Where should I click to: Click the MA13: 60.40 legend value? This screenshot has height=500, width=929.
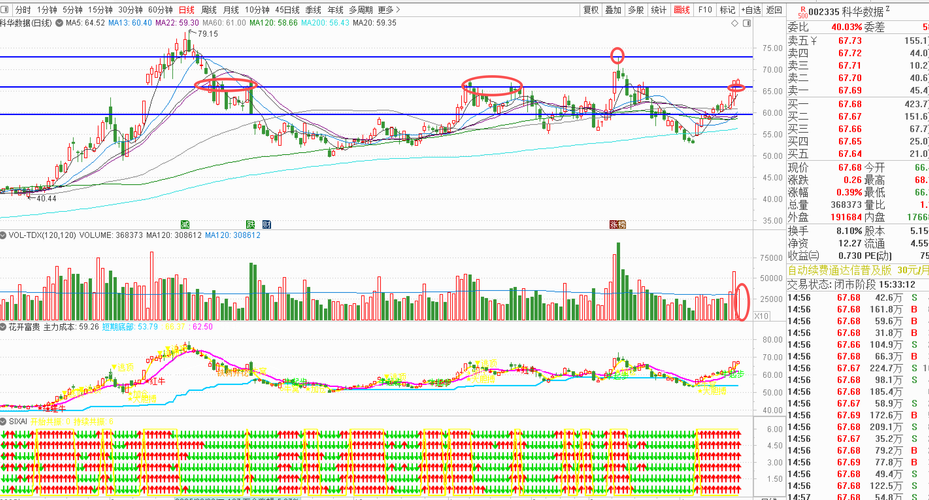pyautogui.click(x=130, y=23)
